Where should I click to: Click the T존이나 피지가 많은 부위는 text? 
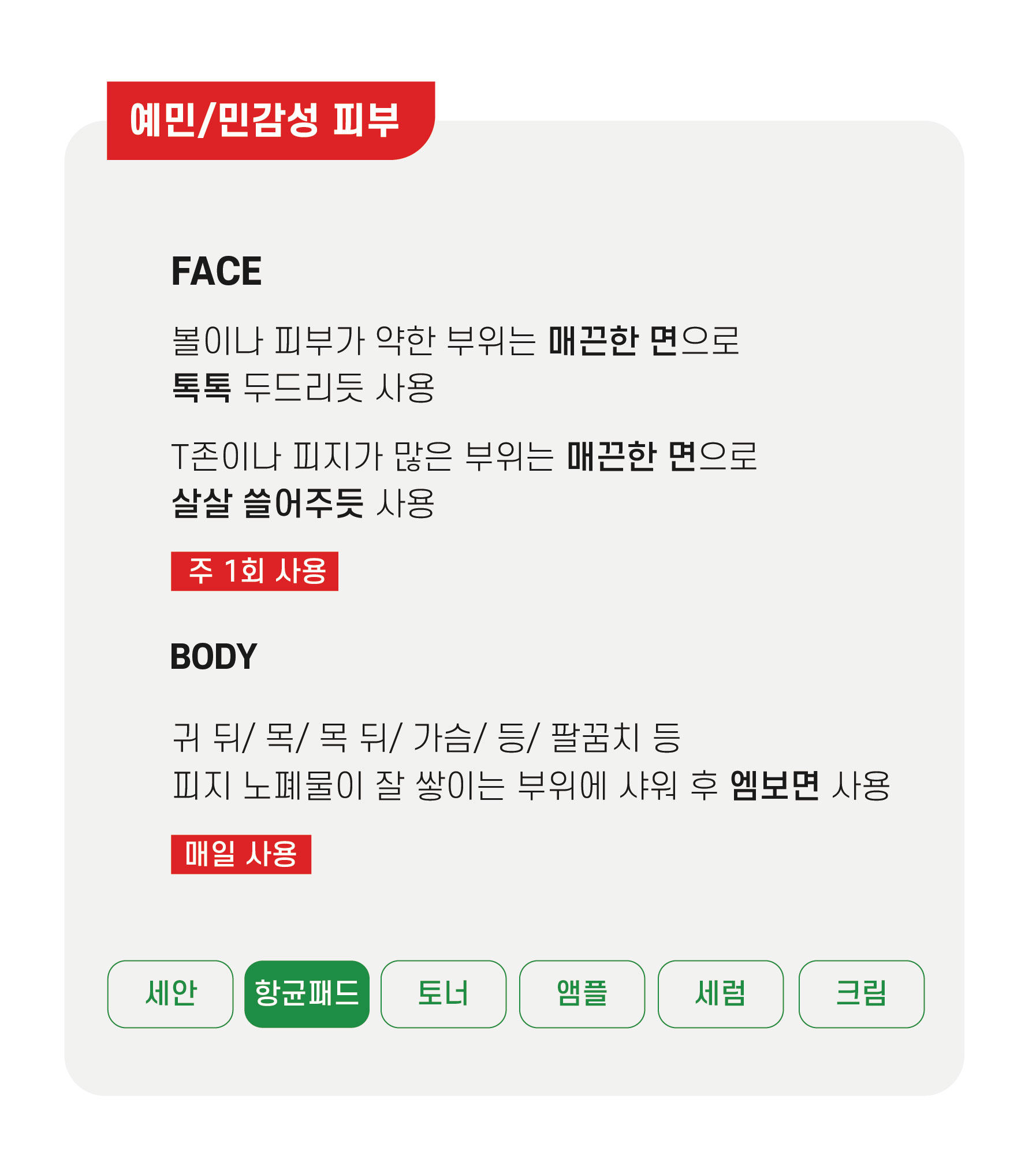point(363,456)
